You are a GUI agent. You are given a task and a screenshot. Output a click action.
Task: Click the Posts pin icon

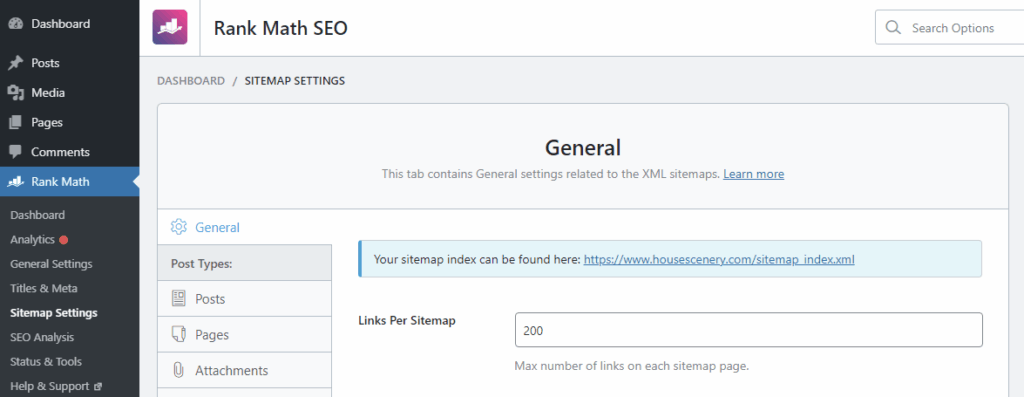coord(16,63)
